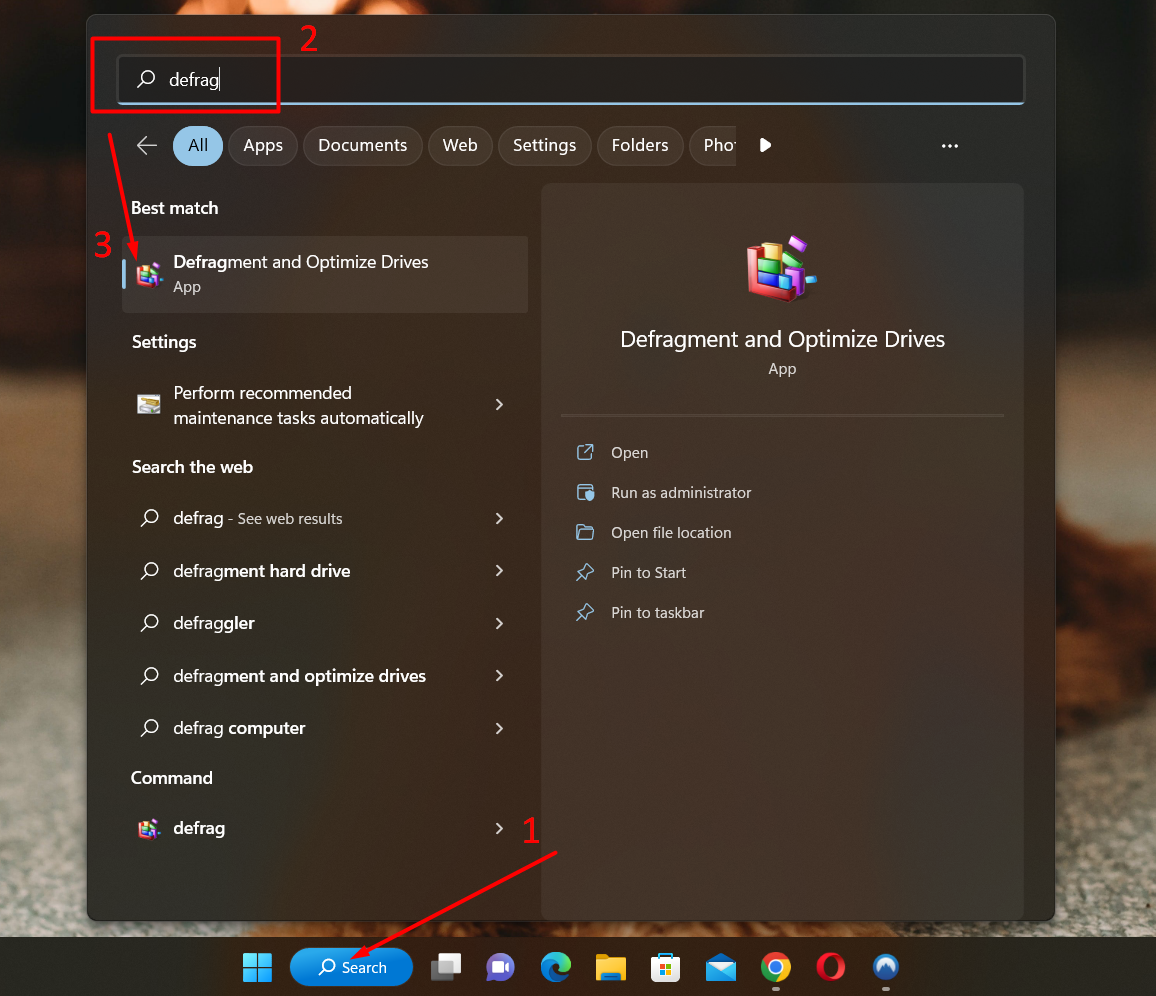1156x996 pixels.
Task: Click the Open text in the preview pane
Action: pyautogui.click(x=630, y=453)
